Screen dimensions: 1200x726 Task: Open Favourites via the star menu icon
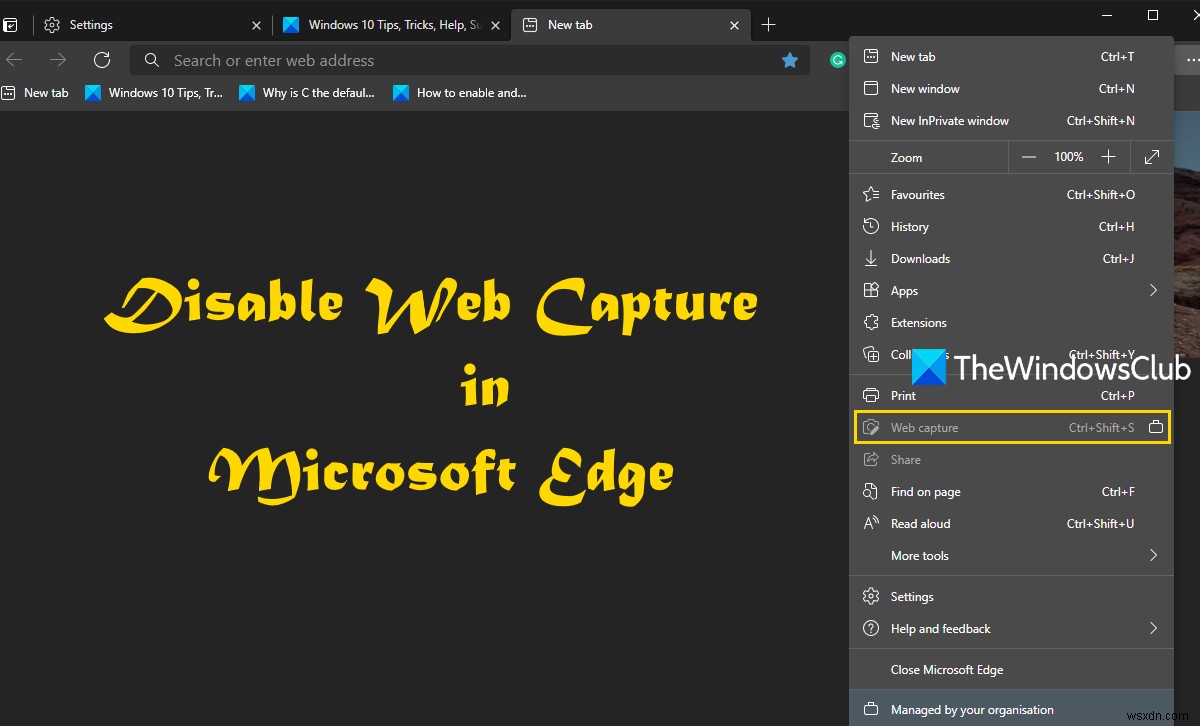(x=870, y=194)
